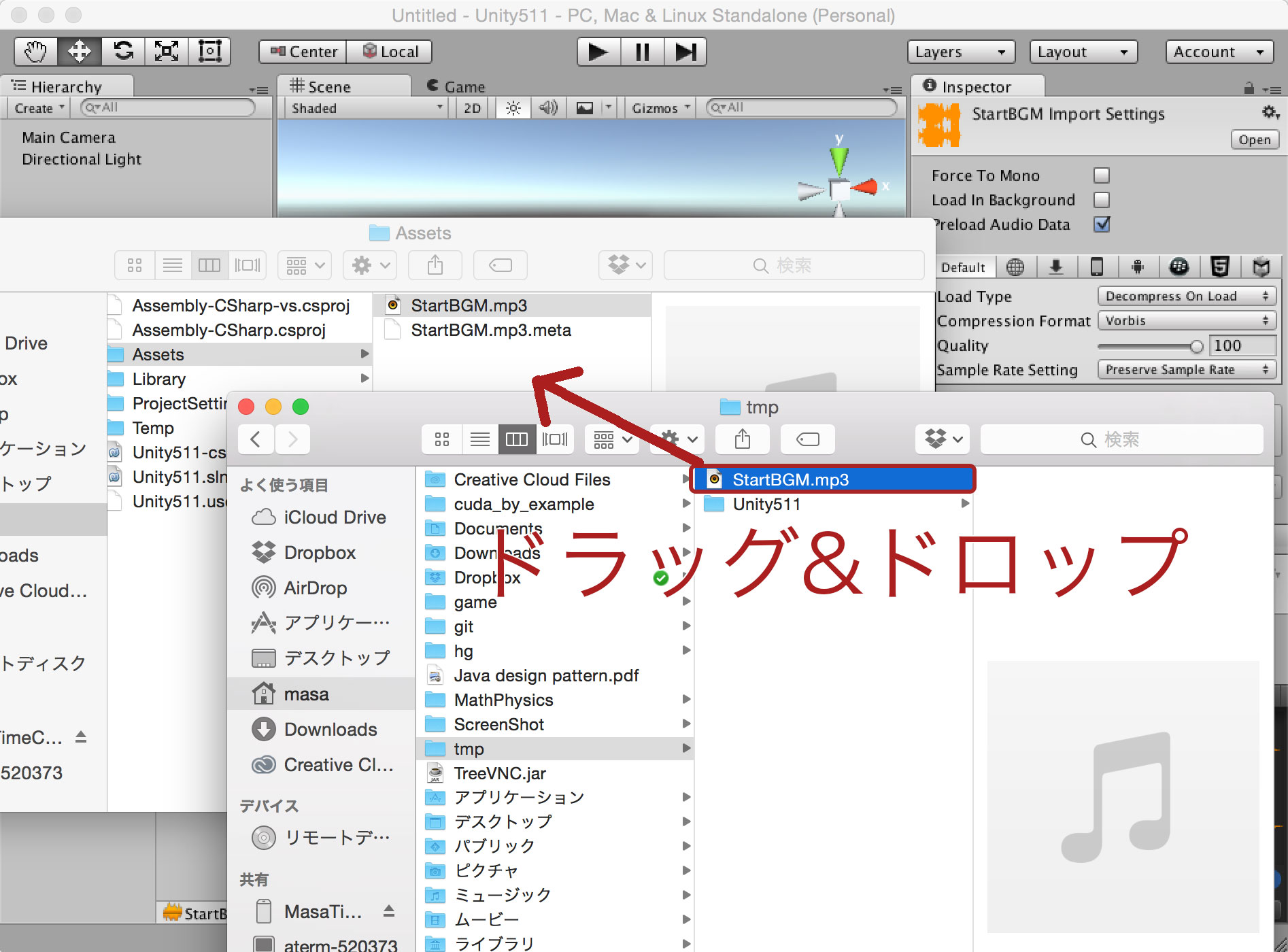
Task: Select the Hierarchy tab
Action: coord(67,86)
